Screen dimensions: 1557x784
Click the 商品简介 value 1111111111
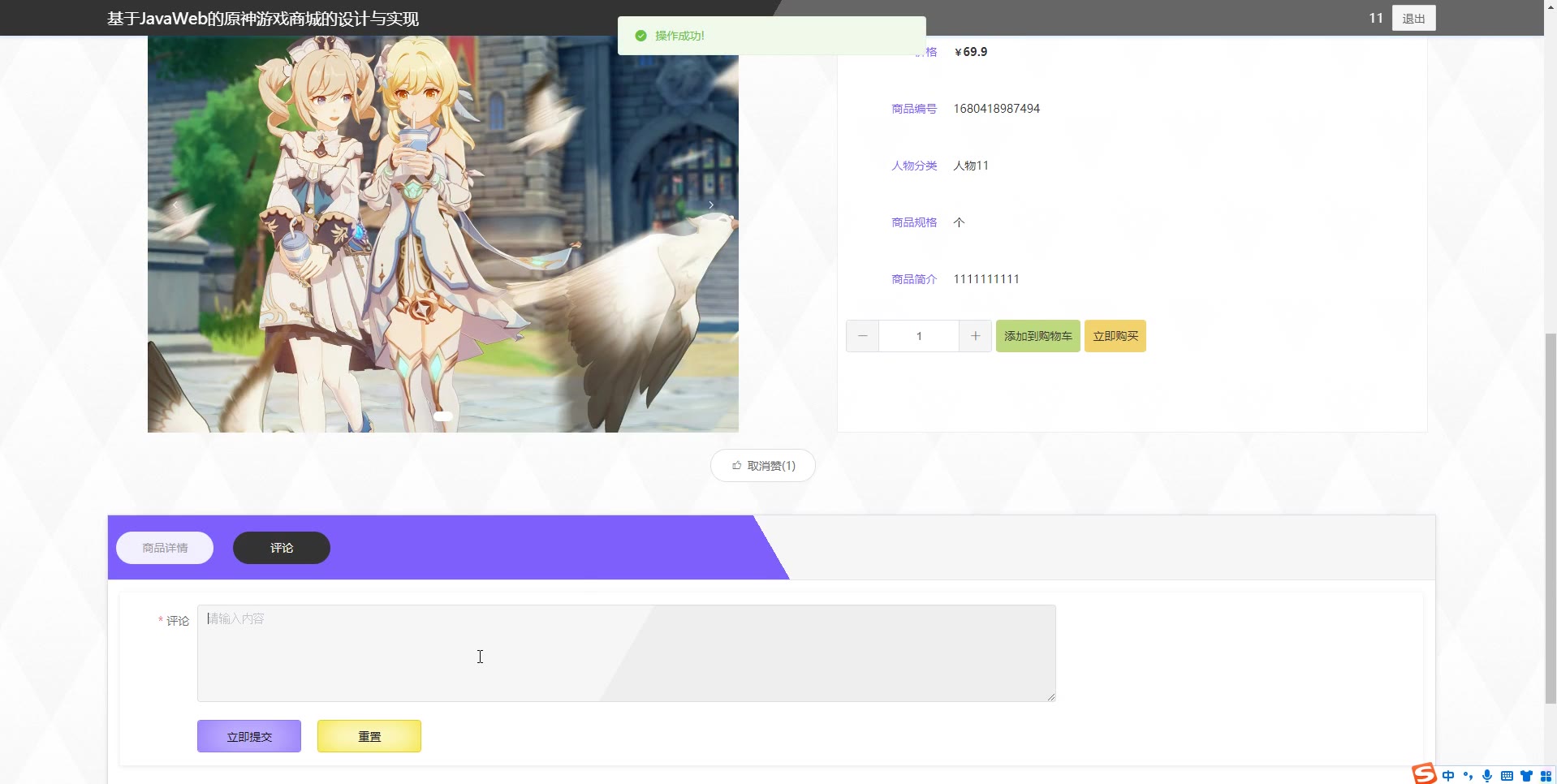(986, 279)
